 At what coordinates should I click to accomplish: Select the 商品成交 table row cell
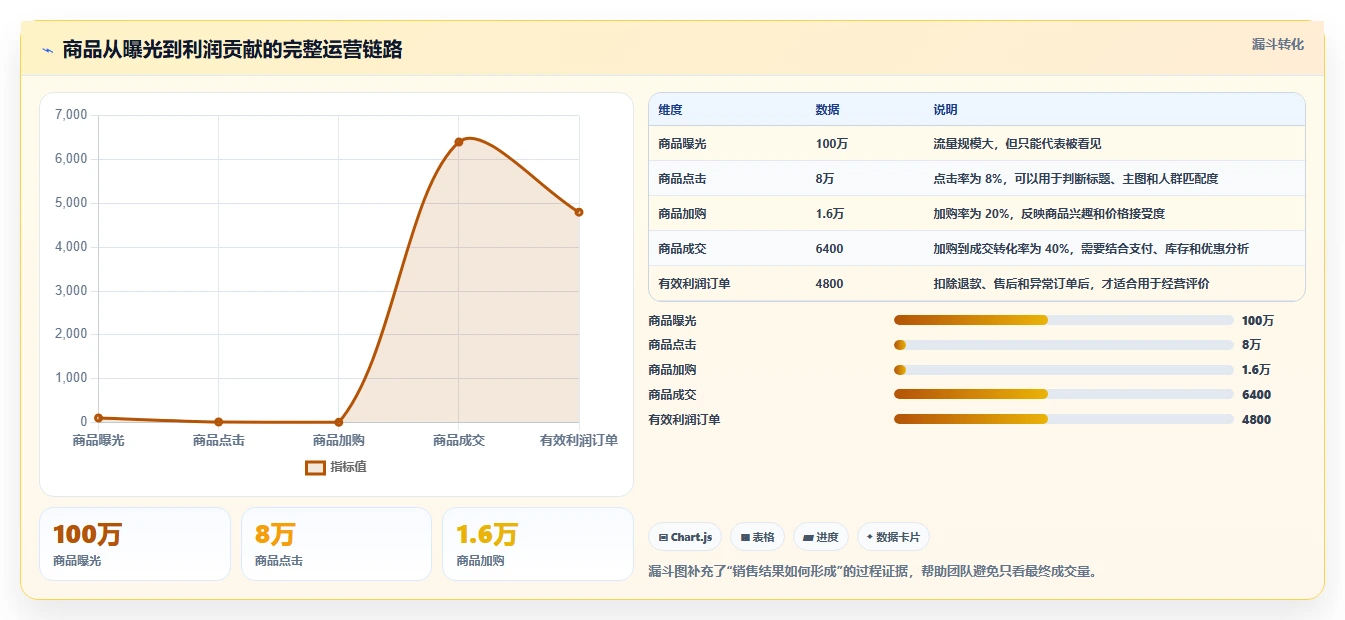[x=682, y=249]
